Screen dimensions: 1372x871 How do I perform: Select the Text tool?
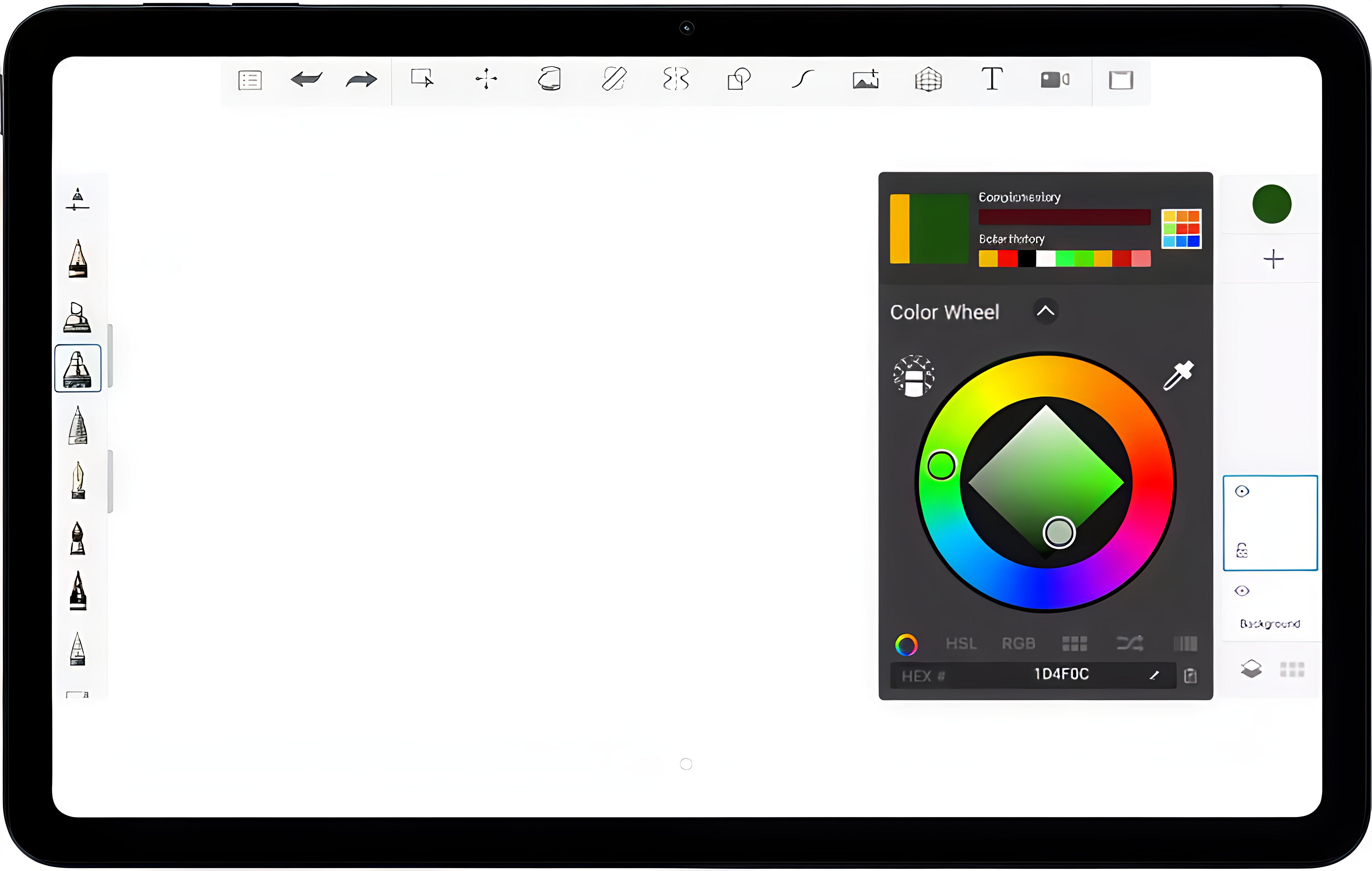[x=992, y=79]
